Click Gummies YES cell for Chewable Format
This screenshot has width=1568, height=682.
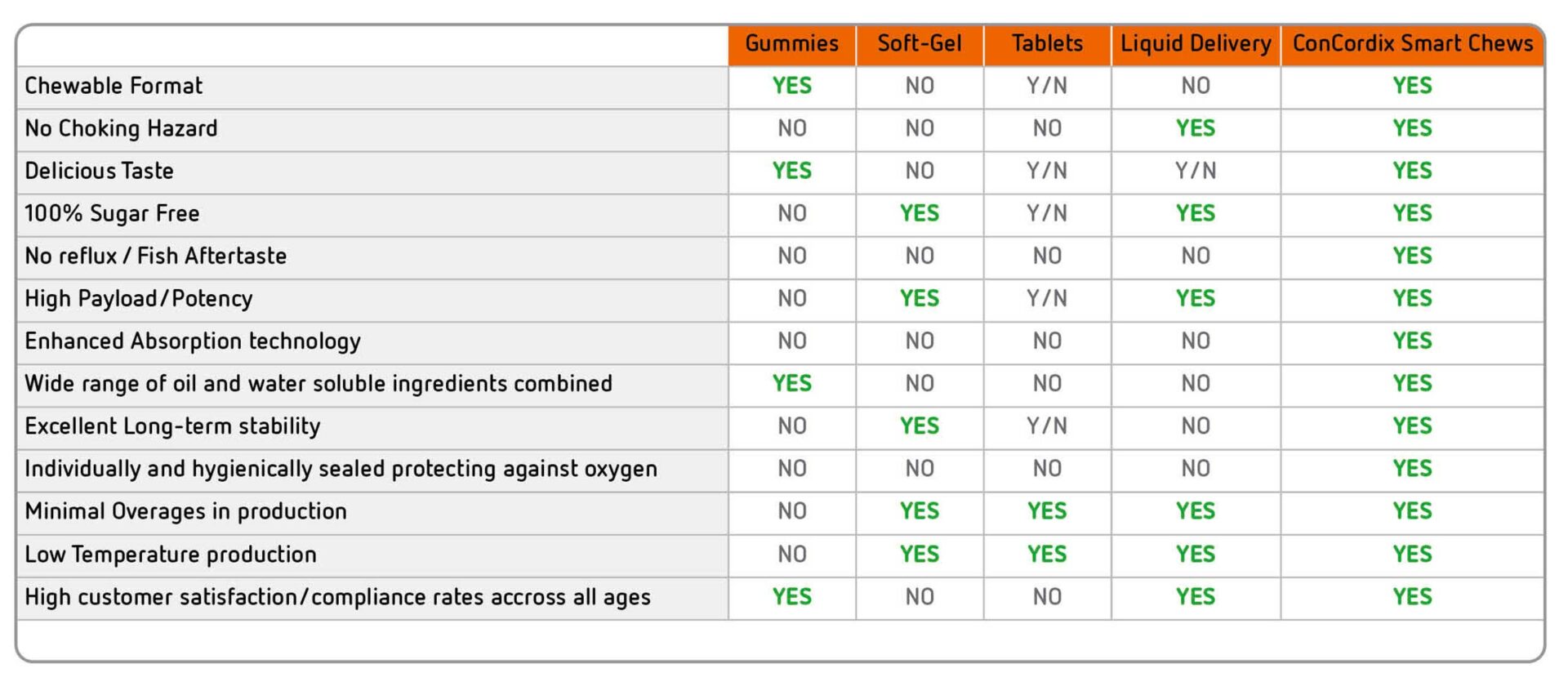(x=791, y=86)
